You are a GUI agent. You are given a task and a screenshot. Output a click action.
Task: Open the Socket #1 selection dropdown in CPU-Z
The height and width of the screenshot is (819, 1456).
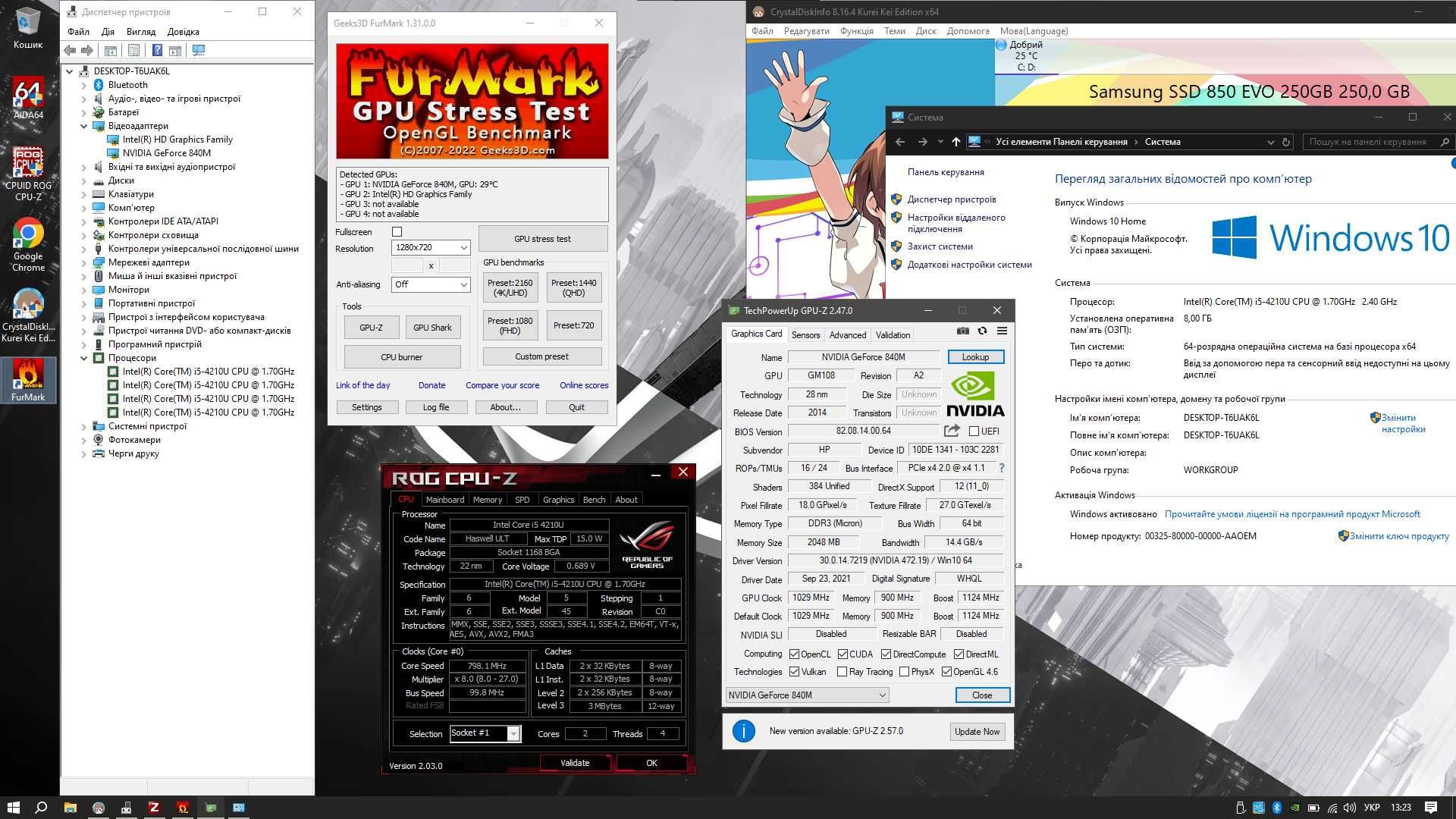[x=485, y=733]
